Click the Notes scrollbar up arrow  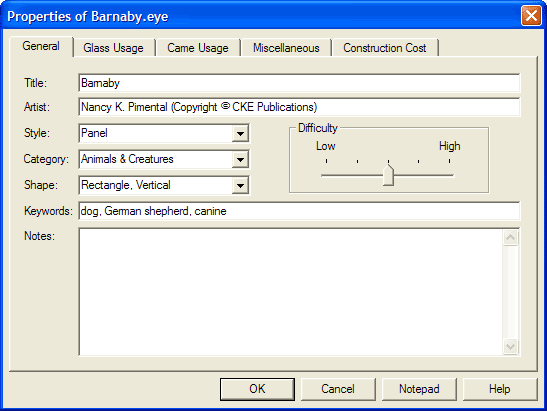[510, 238]
